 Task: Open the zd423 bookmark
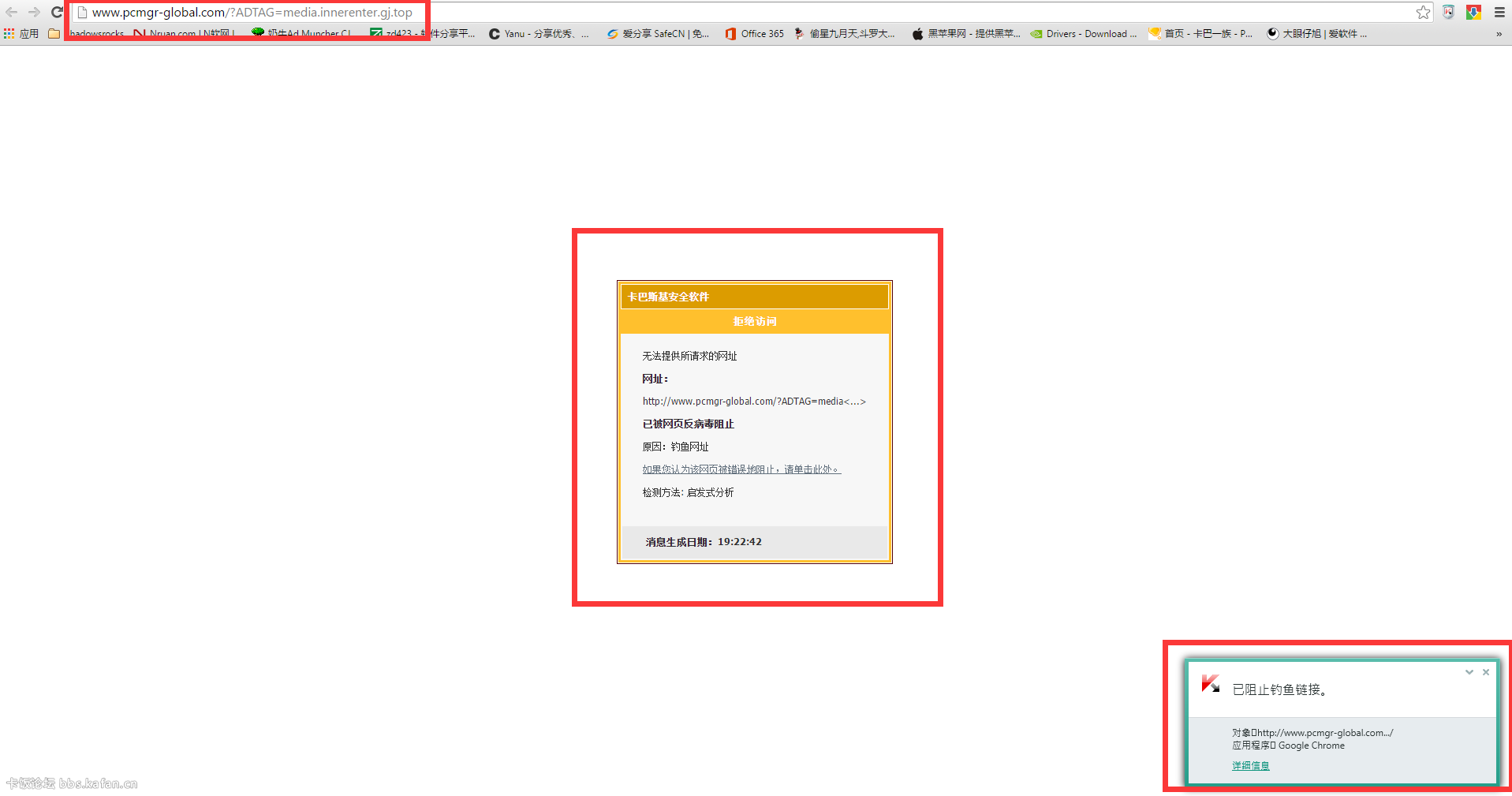(422, 33)
